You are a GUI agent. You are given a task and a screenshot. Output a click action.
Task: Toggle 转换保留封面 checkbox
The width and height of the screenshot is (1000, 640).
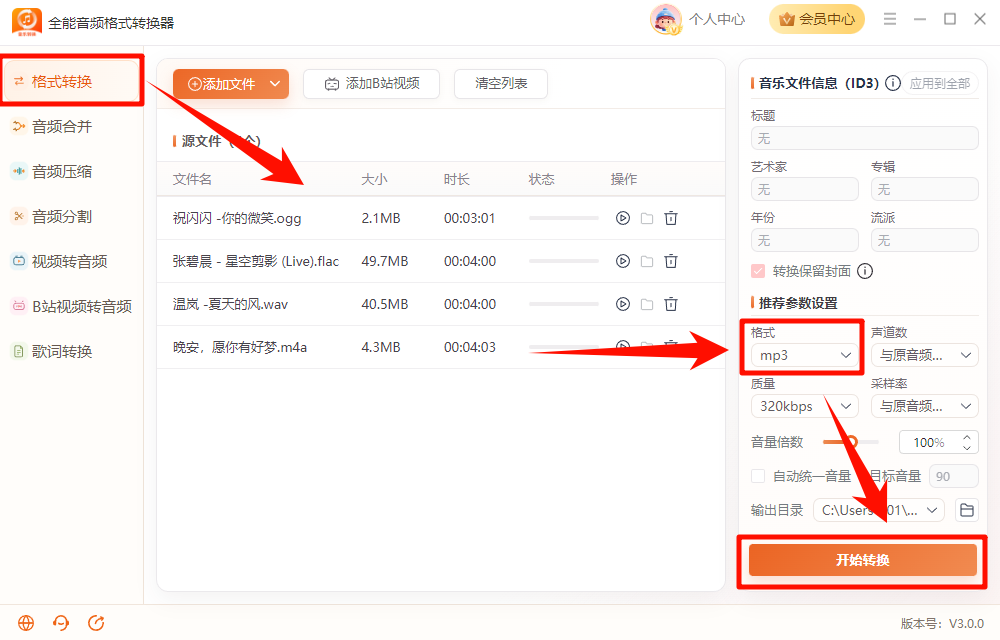pyautogui.click(x=758, y=271)
